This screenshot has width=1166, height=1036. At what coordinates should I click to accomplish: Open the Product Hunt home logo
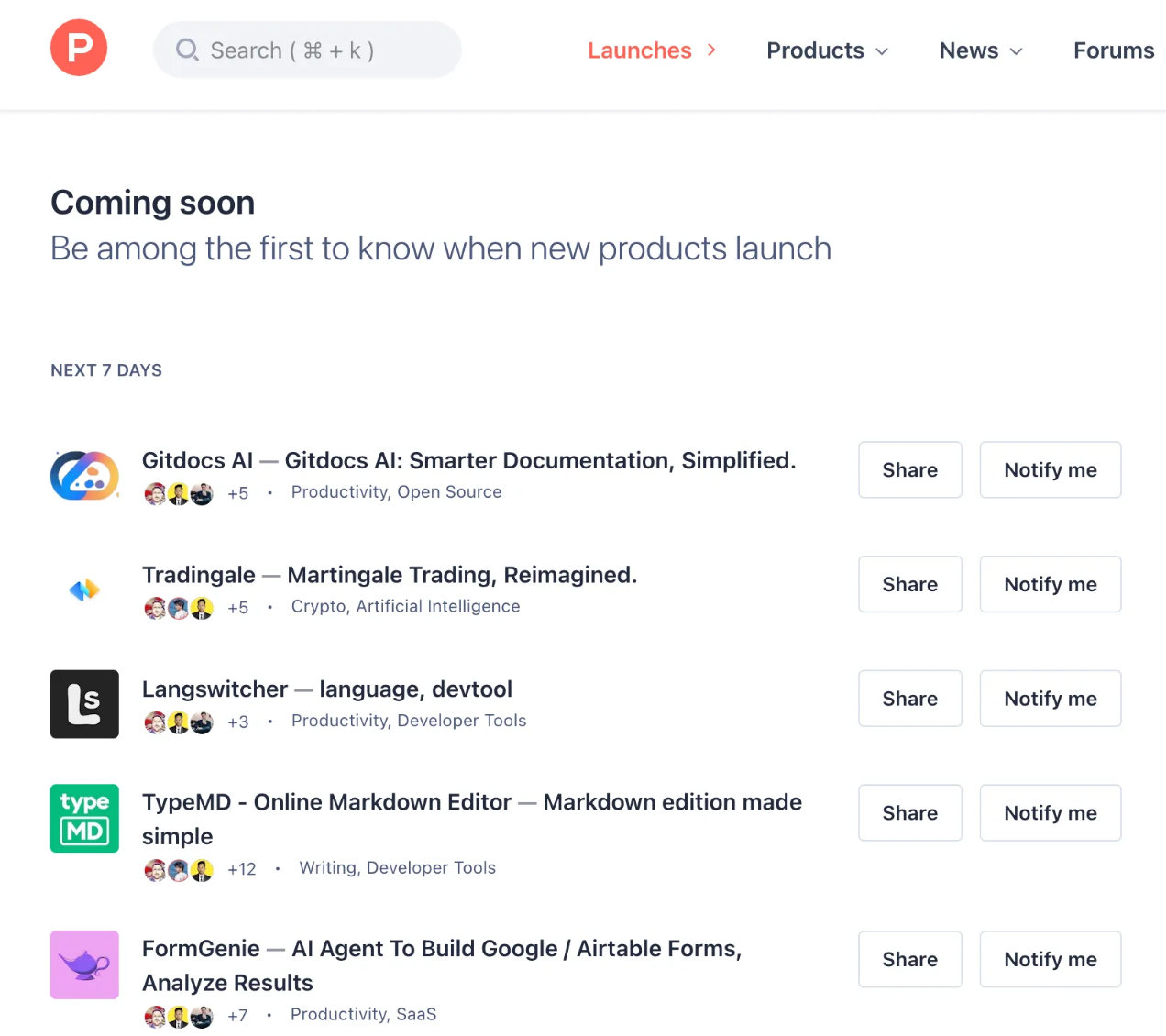[x=79, y=48]
